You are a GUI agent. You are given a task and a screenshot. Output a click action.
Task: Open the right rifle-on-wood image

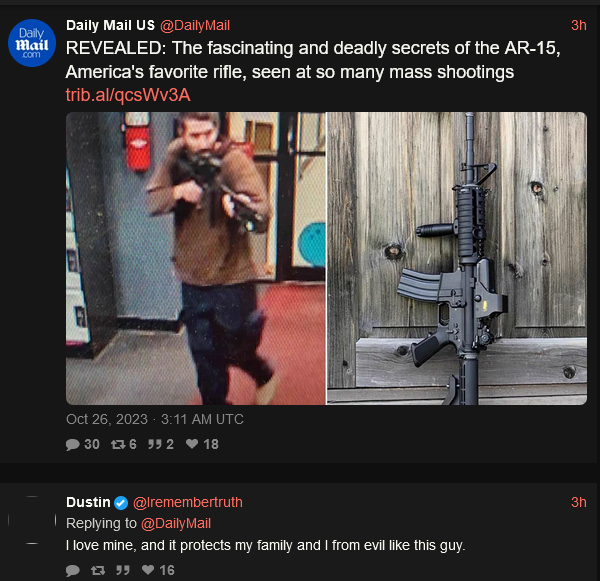pyautogui.click(x=457, y=258)
